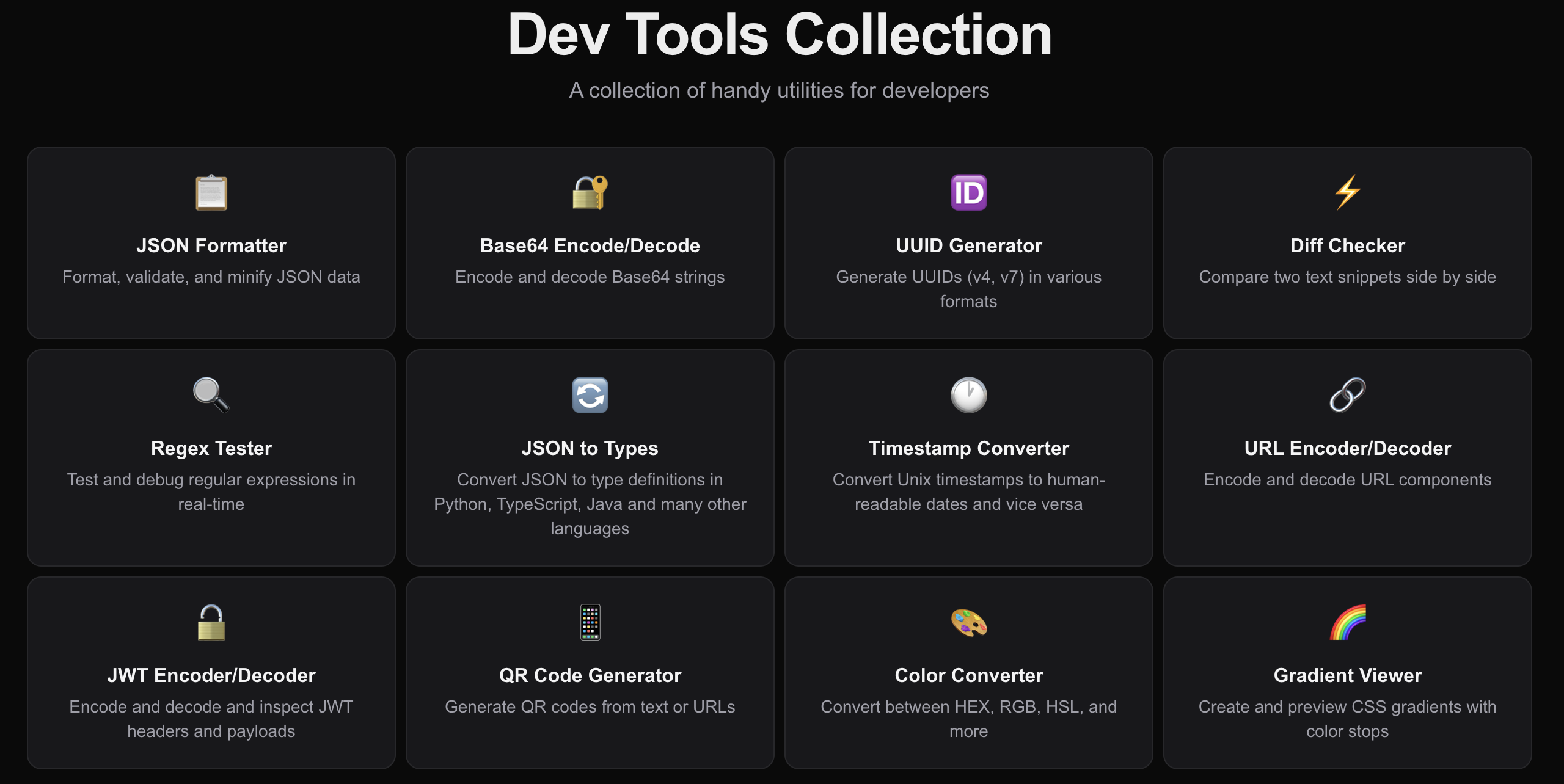This screenshot has width=1564, height=784.
Task: Select the URL Encoder/Decoder heading
Action: [x=1348, y=448]
